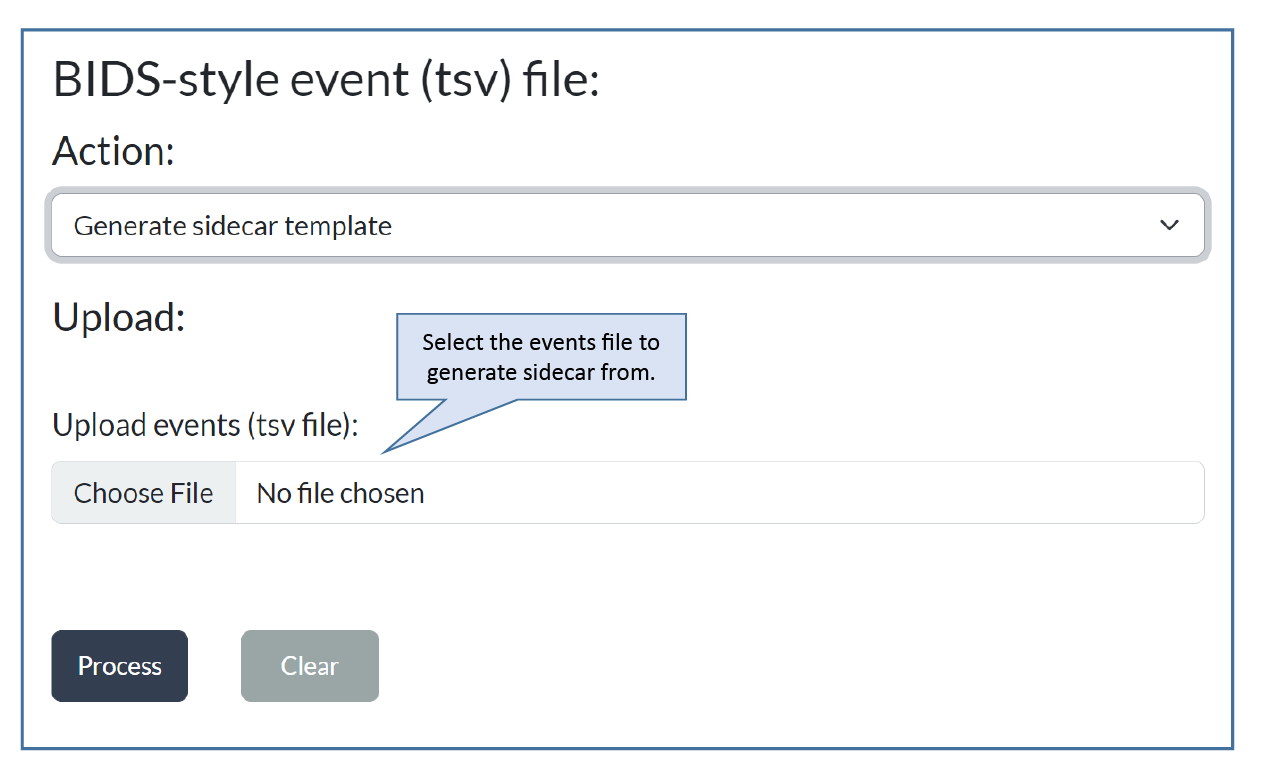Viewport: 1266px width, 772px height.
Task: Select the 'Generate sidecar template' option text
Action: click(x=233, y=226)
